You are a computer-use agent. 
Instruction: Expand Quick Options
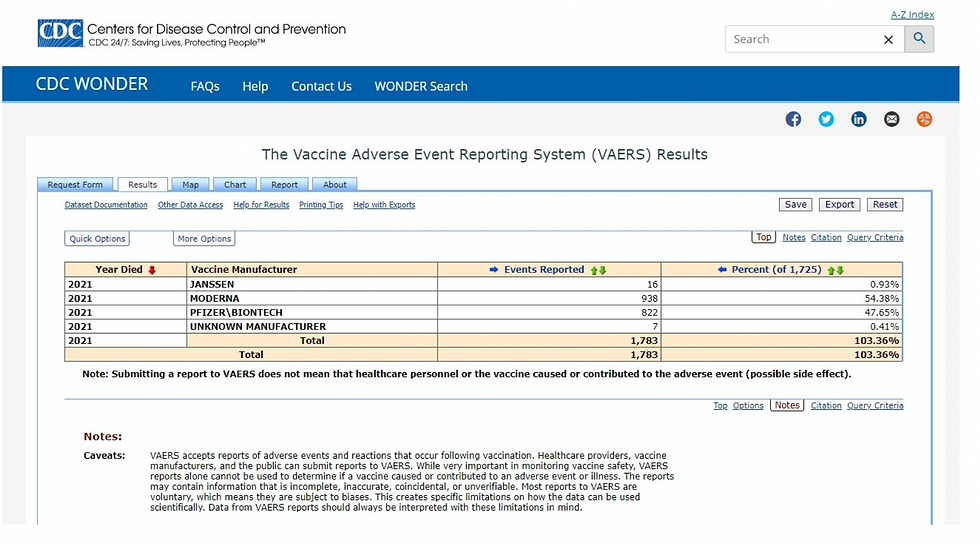(x=97, y=238)
